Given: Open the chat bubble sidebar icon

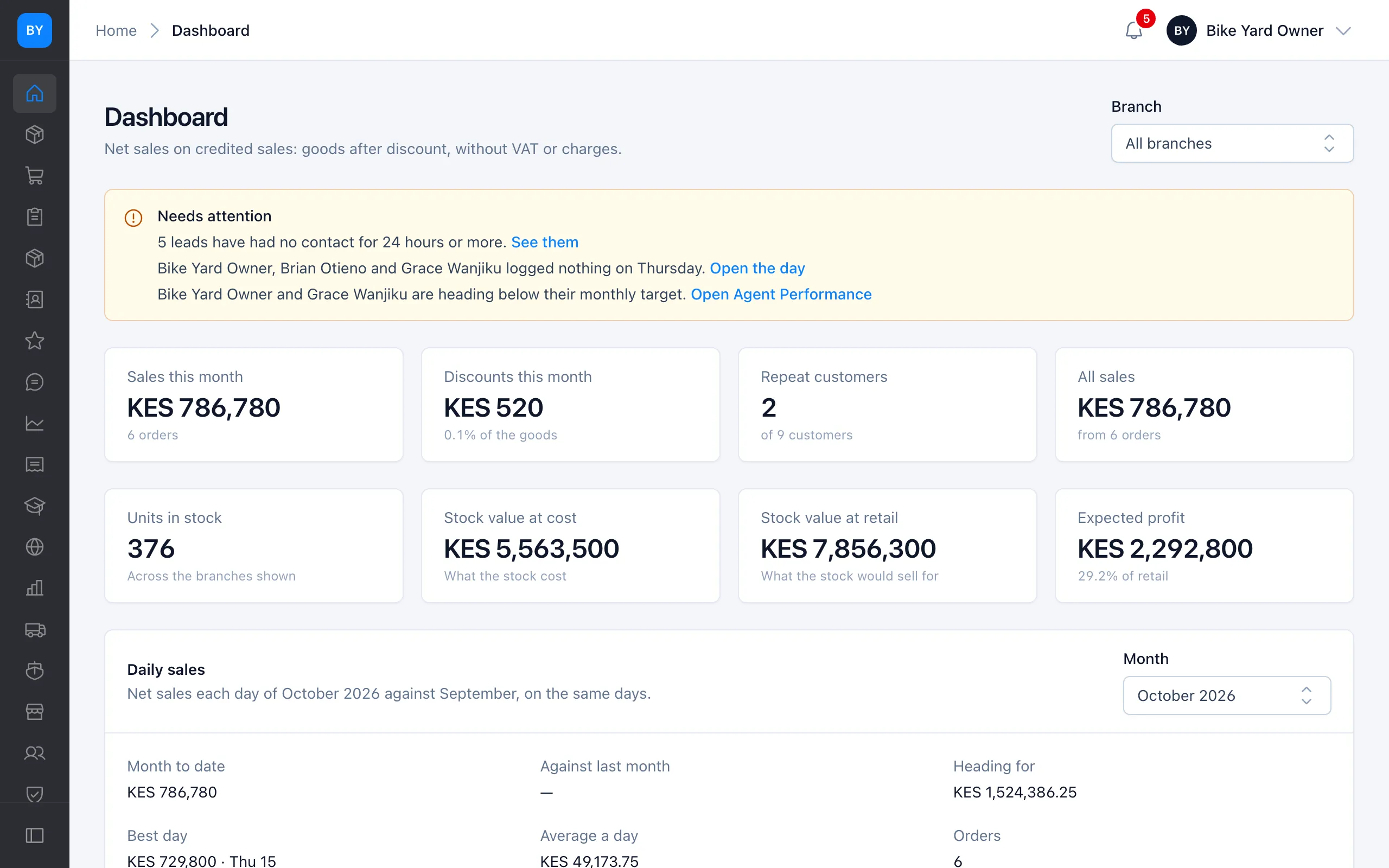Looking at the screenshot, I should click(x=34, y=382).
